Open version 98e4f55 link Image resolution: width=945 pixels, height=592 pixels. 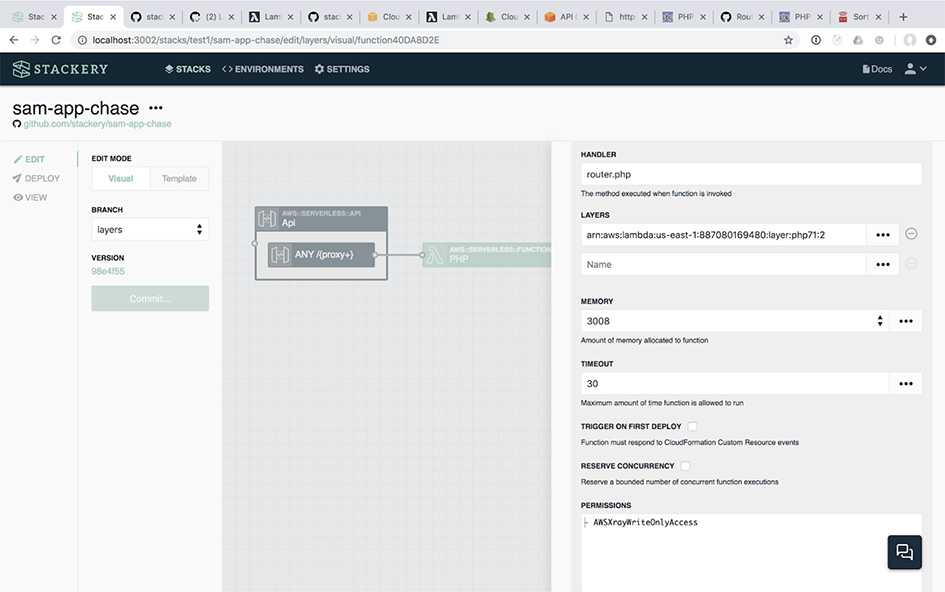(108, 271)
